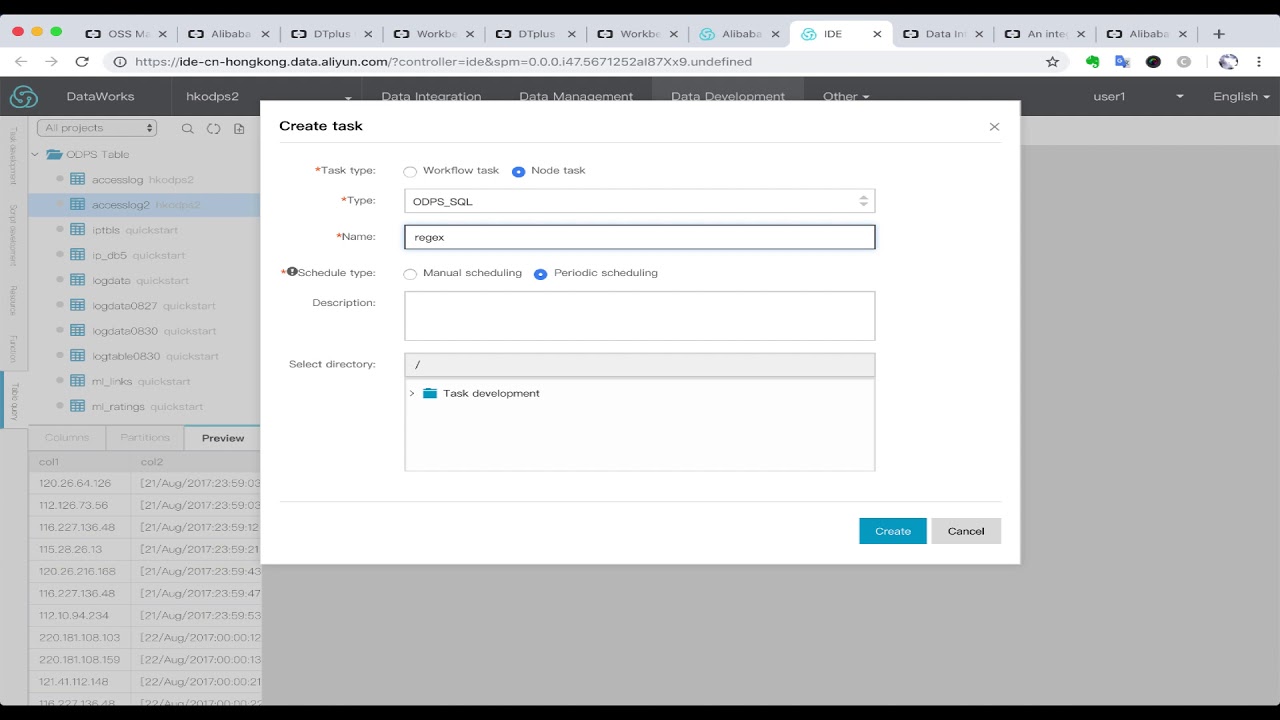Open the All projects dropdown
Image resolution: width=1280 pixels, height=720 pixels.
coord(97,128)
